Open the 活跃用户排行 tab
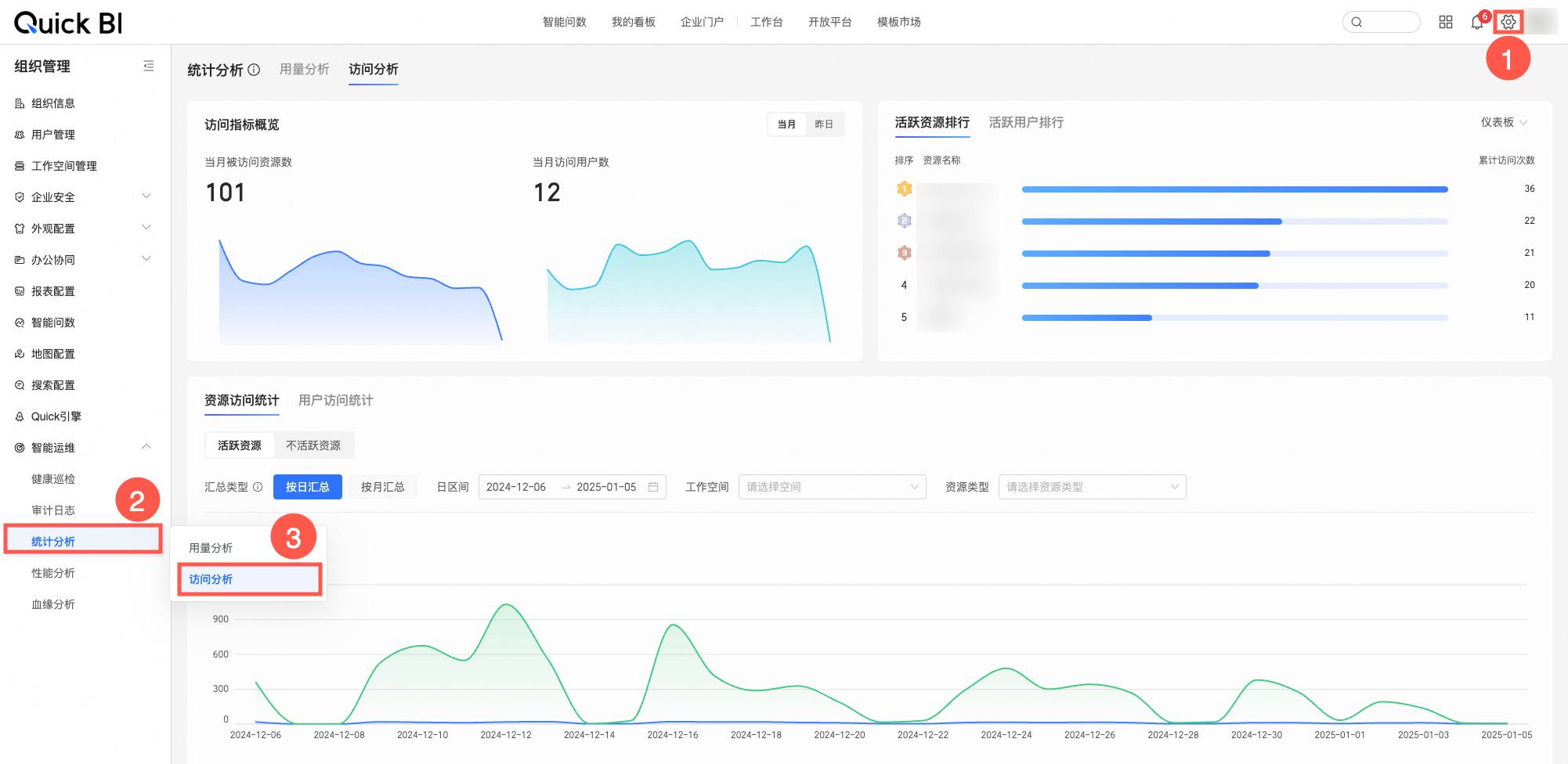The height and width of the screenshot is (764, 1568). [1026, 122]
